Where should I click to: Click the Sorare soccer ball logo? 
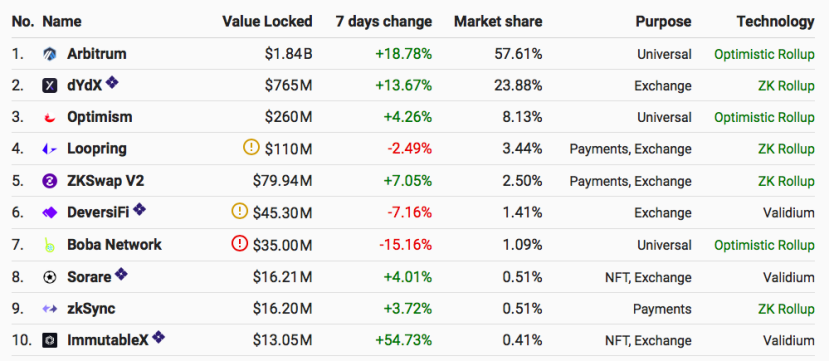(x=49, y=277)
